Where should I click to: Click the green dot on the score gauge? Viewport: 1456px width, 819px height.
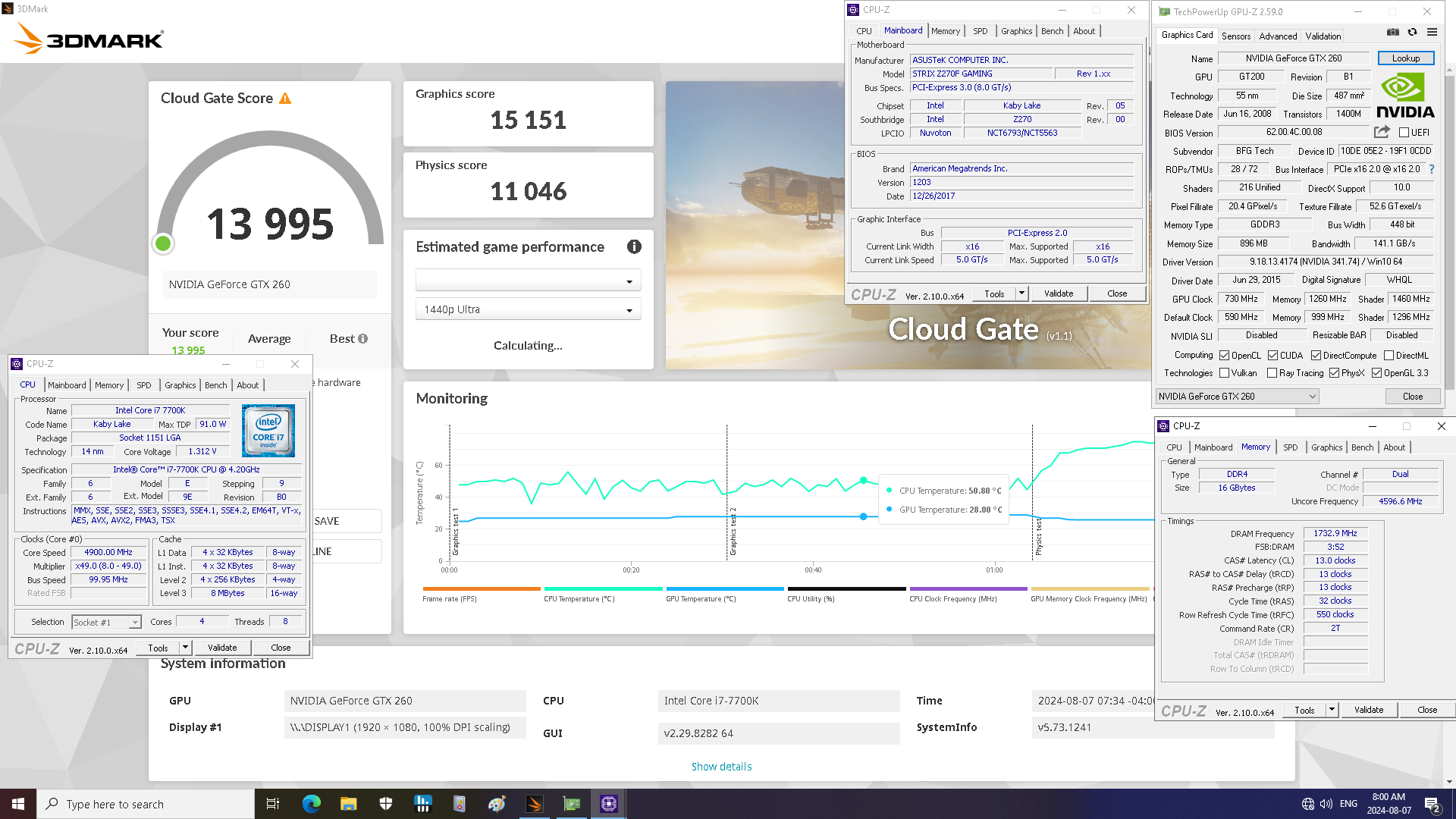[162, 243]
